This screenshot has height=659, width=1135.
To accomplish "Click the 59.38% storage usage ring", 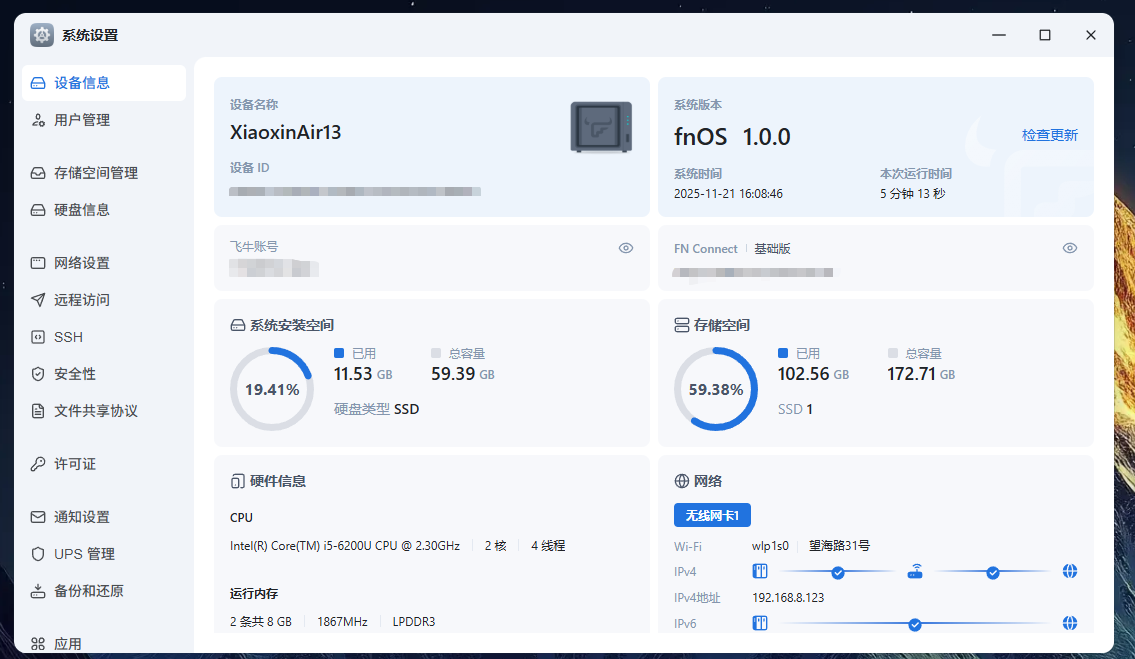I will coord(716,389).
